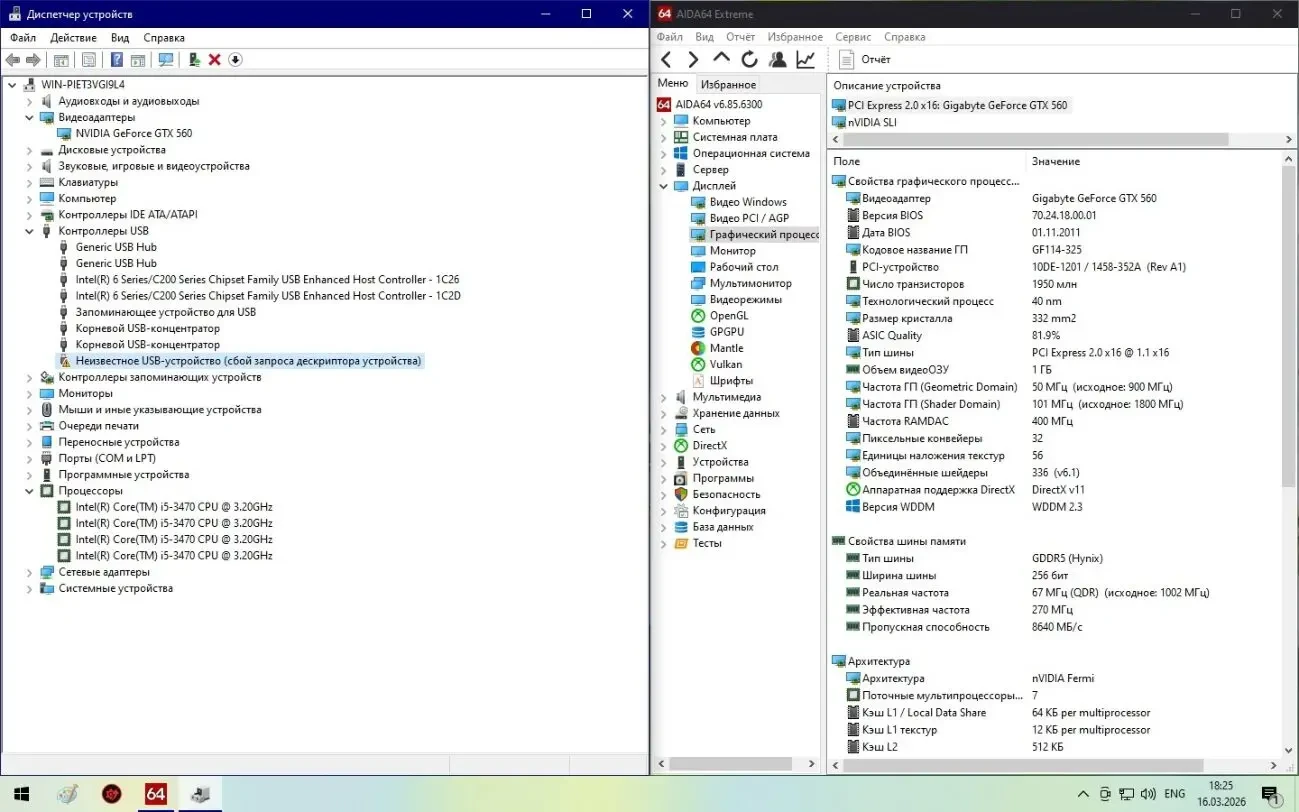Switch to the Избранное tab in AIDA64 sidebar
This screenshot has width=1299, height=812.
(728, 85)
